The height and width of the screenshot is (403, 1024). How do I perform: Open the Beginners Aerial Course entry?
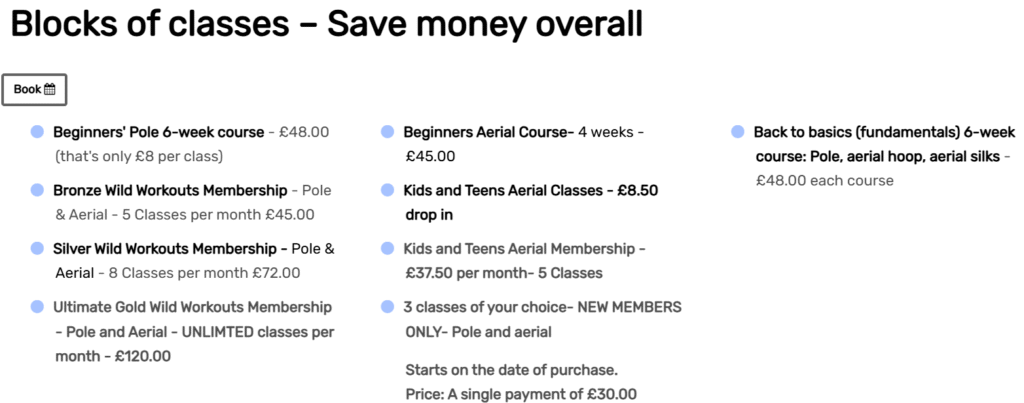(487, 133)
